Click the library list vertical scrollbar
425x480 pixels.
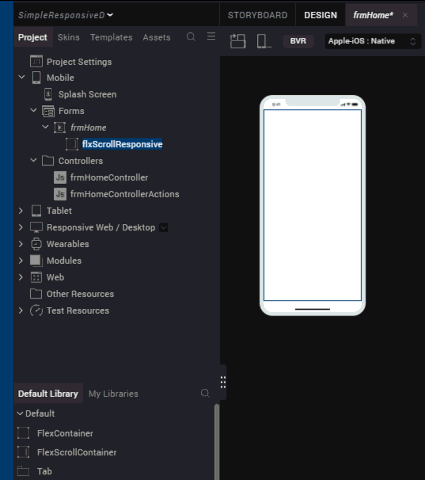pos(217,442)
